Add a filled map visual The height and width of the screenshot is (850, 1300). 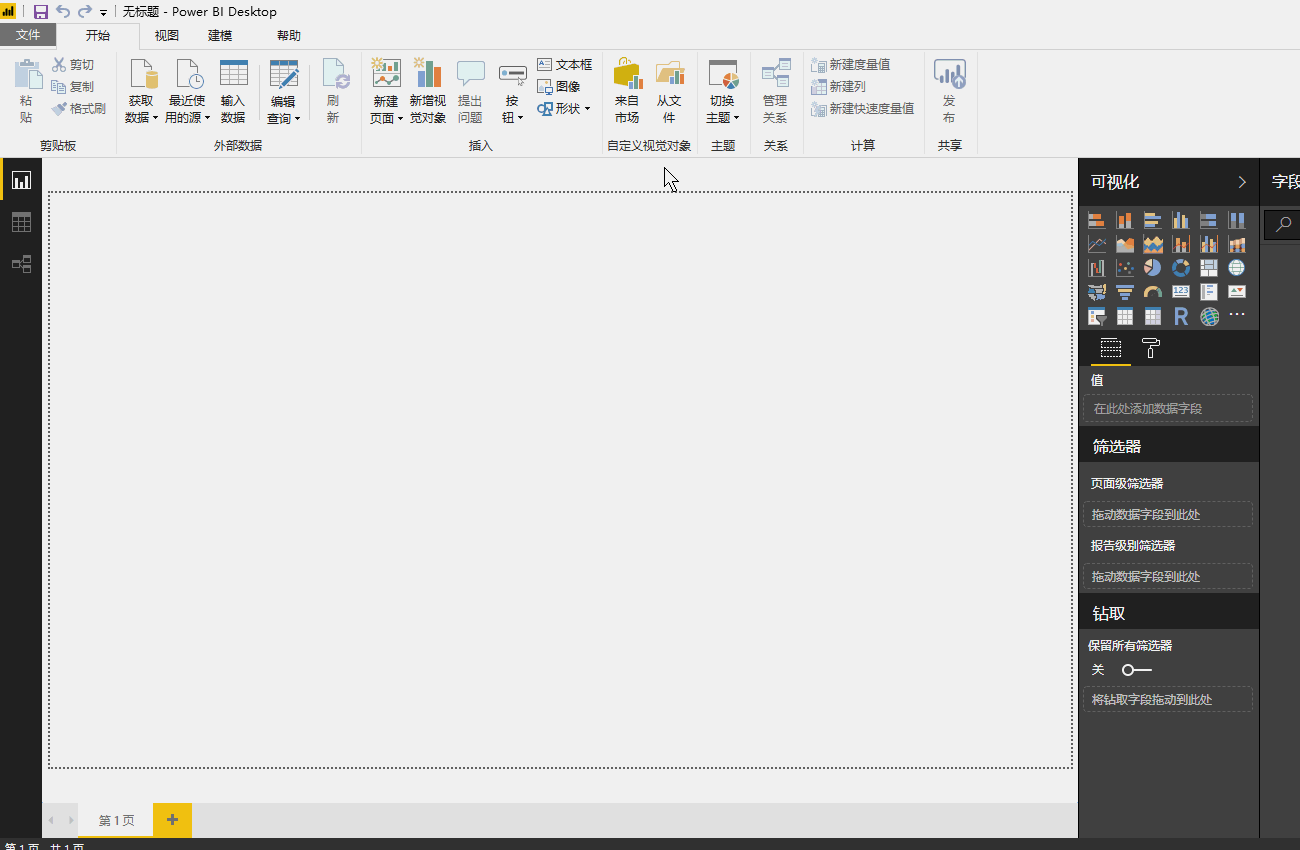coord(1097,292)
